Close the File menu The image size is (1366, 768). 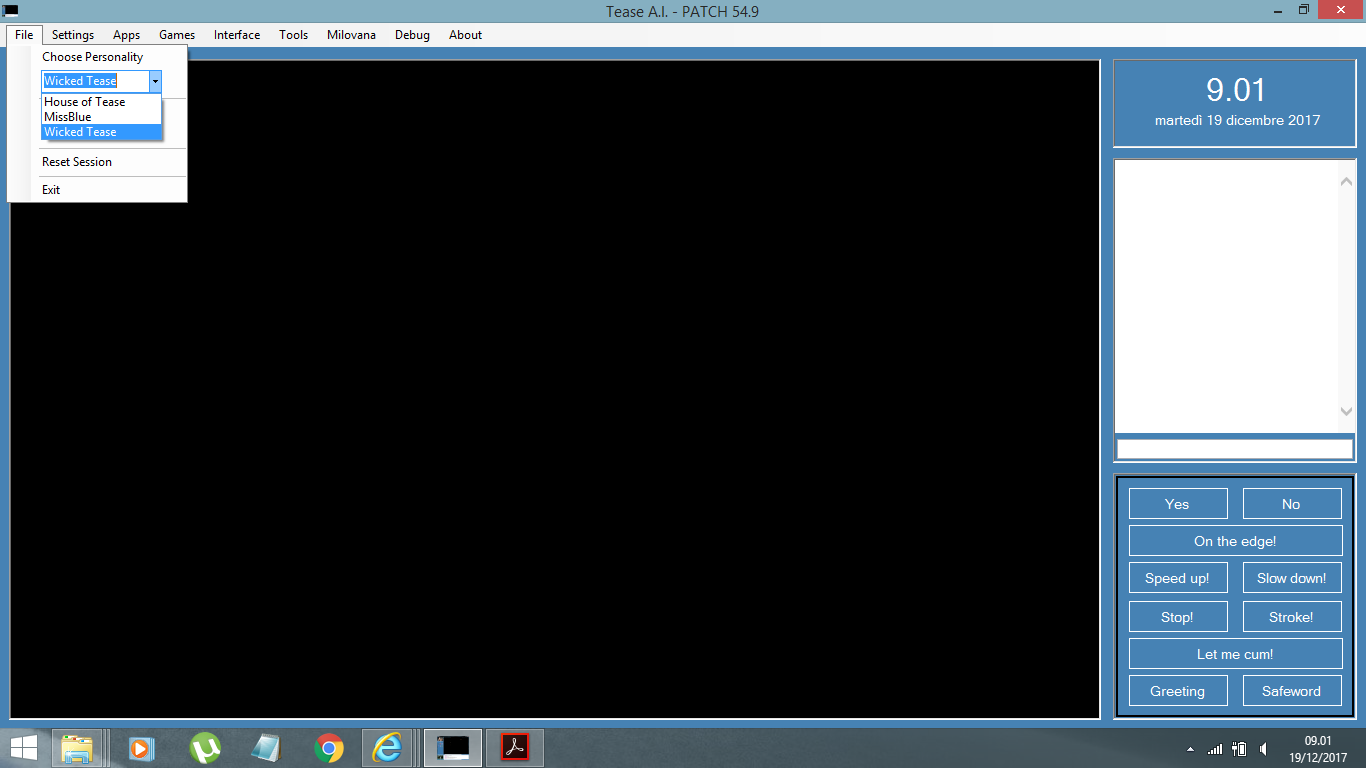pos(24,35)
